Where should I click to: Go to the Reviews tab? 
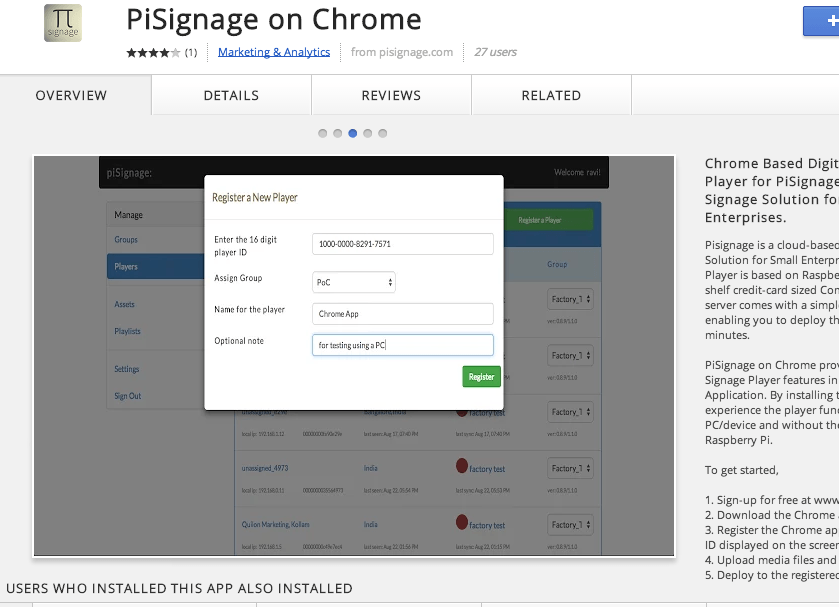coord(391,96)
